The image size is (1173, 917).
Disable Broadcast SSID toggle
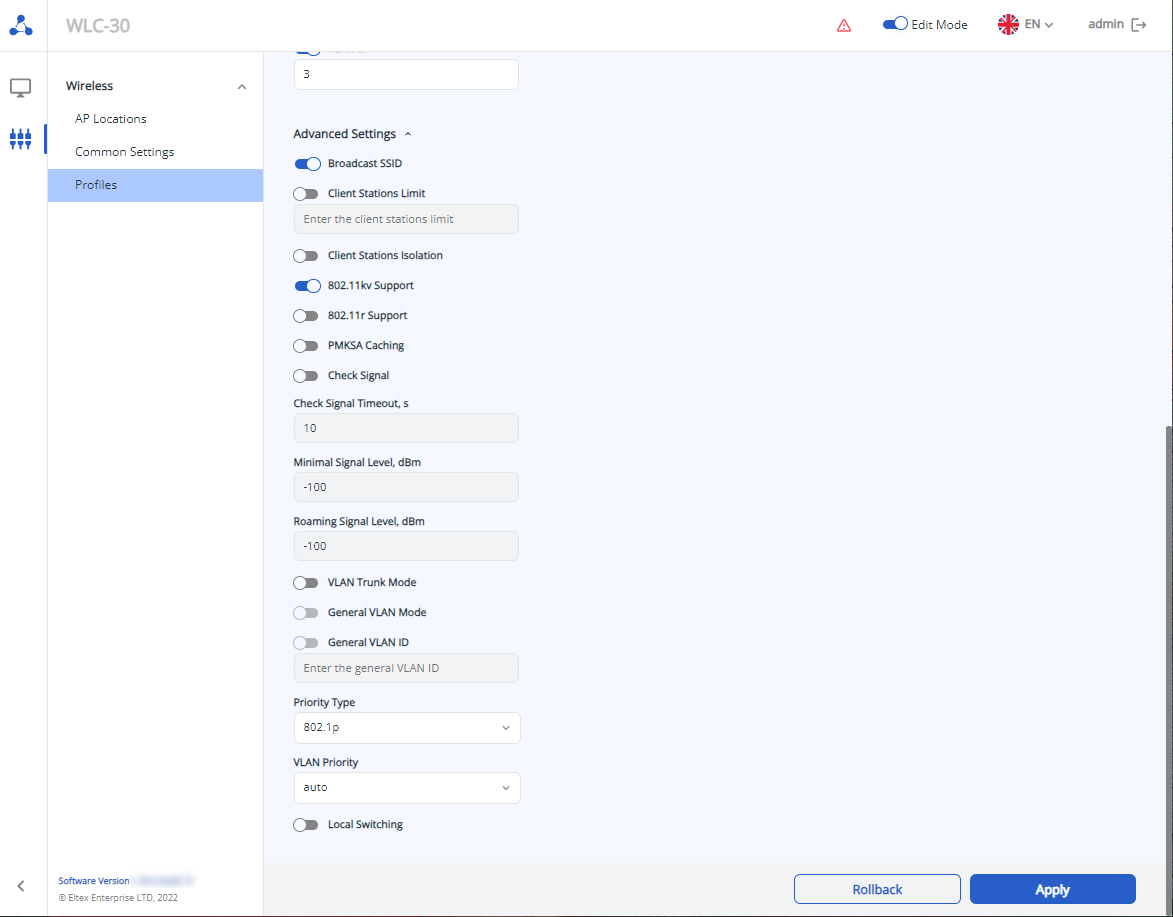click(307, 164)
